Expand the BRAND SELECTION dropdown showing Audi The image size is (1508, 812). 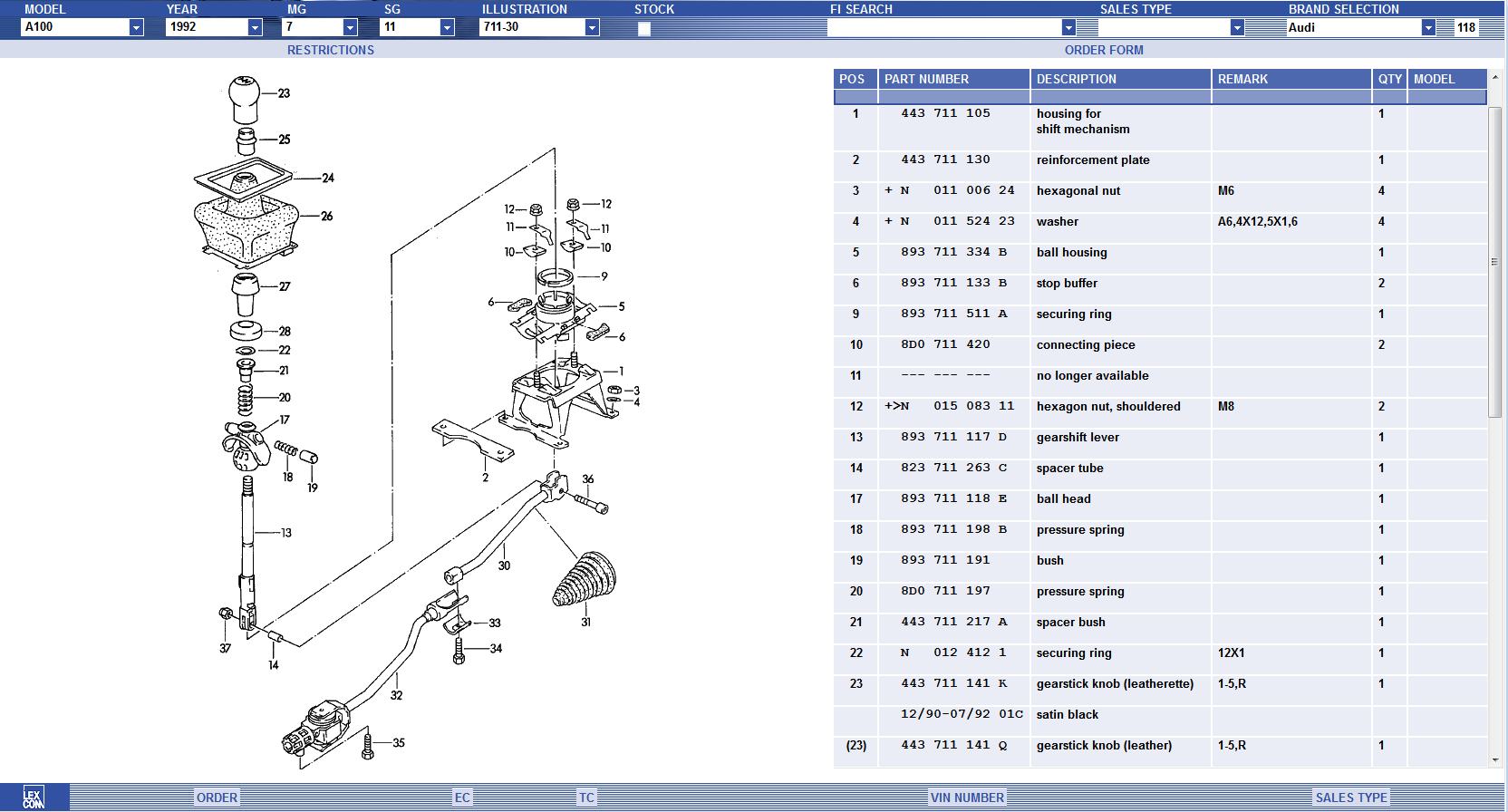(x=1428, y=27)
